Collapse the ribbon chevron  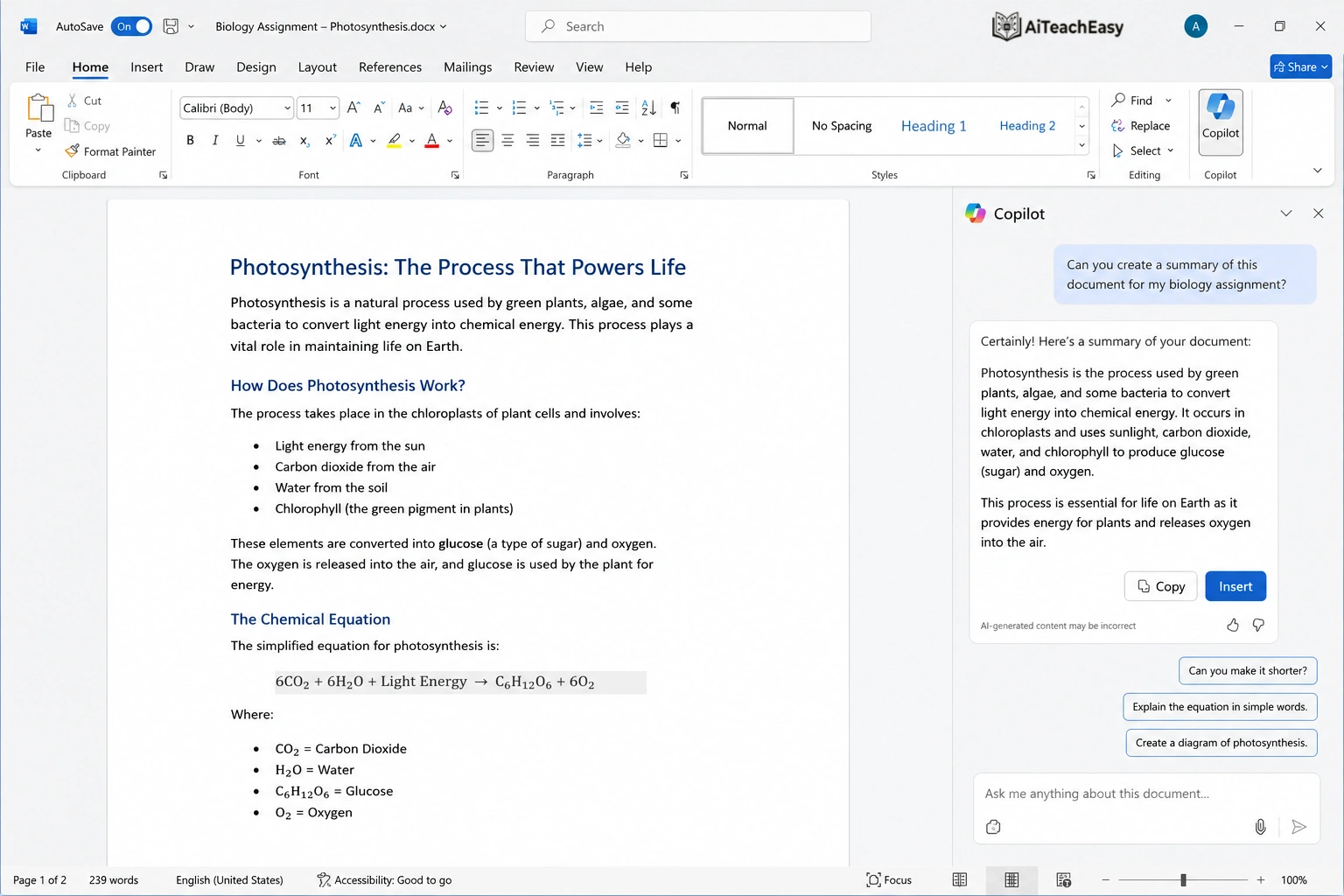click(x=1318, y=171)
